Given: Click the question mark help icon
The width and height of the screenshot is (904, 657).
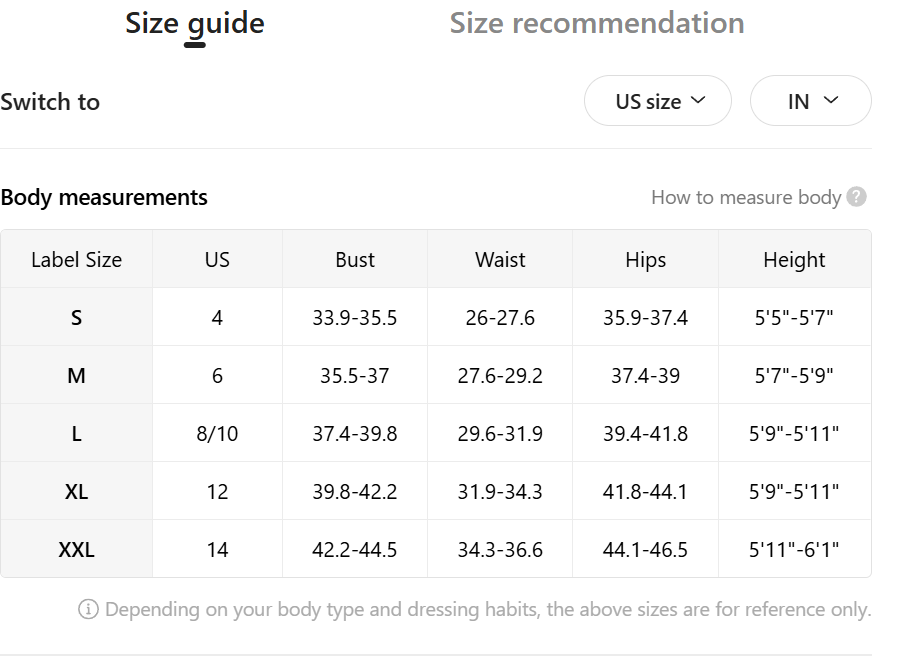Looking at the screenshot, I should [x=856, y=197].
